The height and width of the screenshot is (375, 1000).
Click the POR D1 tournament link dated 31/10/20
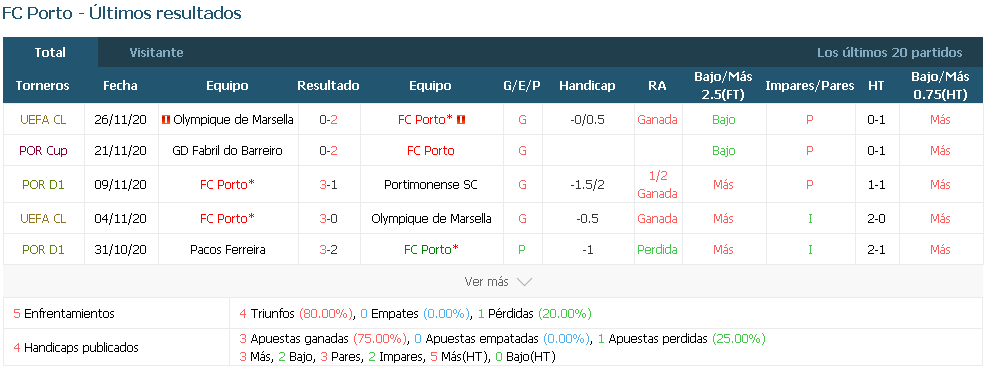click(x=43, y=250)
